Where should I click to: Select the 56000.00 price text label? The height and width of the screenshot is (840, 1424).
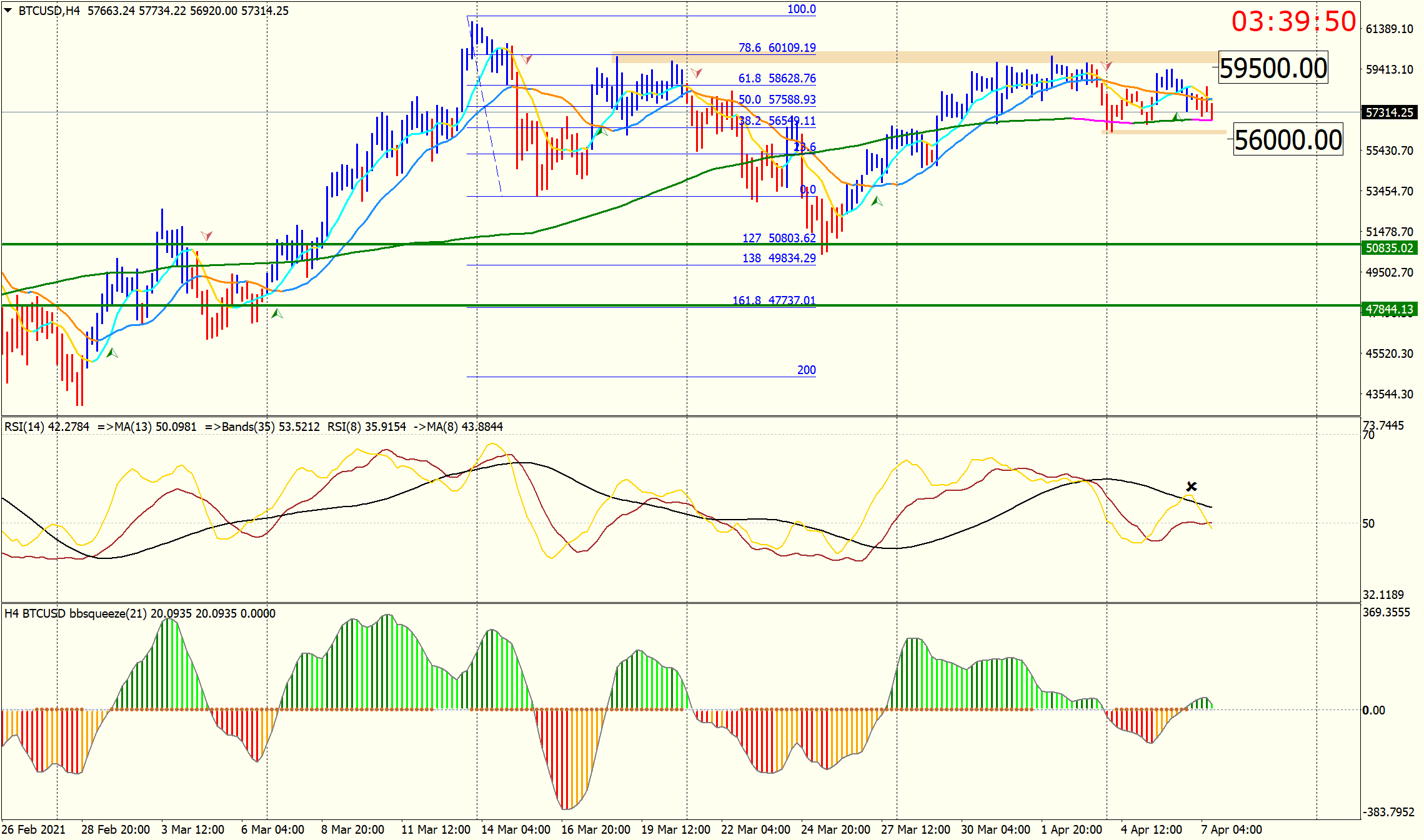coord(1288,140)
